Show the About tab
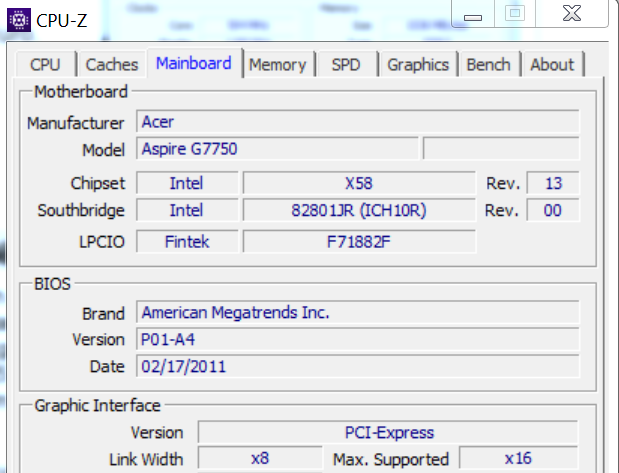This screenshot has width=619, height=473. tap(552, 64)
